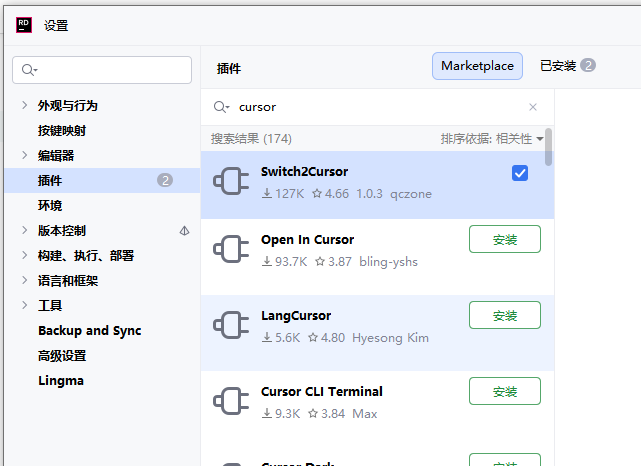This screenshot has height=466, width=641.
Task: Click the 127K downloads count
Action: [283, 194]
